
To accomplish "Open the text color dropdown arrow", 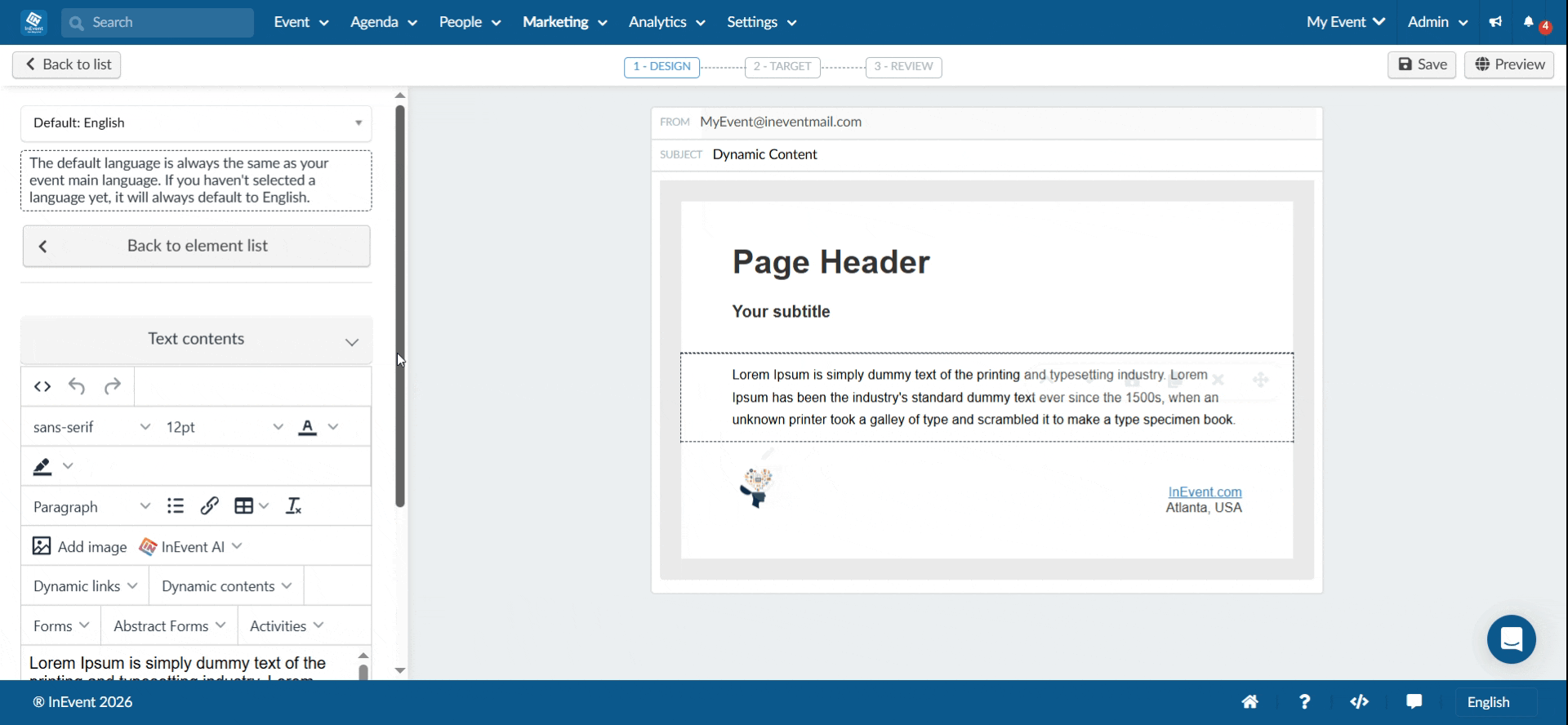I will [333, 427].
